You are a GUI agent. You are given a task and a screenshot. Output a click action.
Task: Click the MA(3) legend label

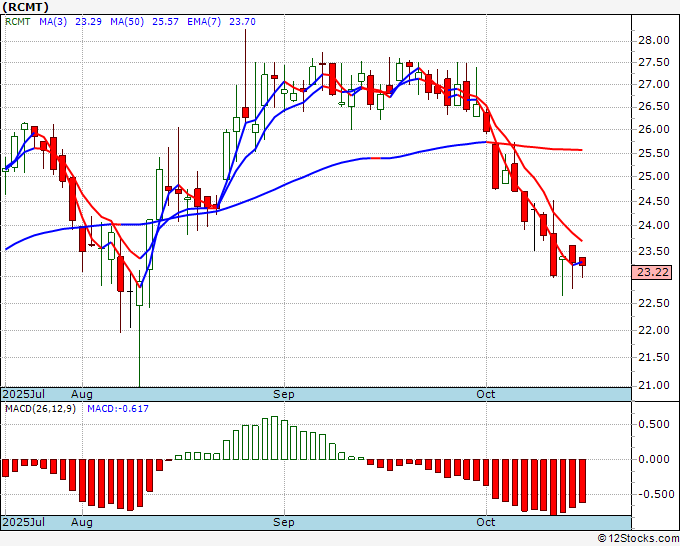(x=53, y=21)
